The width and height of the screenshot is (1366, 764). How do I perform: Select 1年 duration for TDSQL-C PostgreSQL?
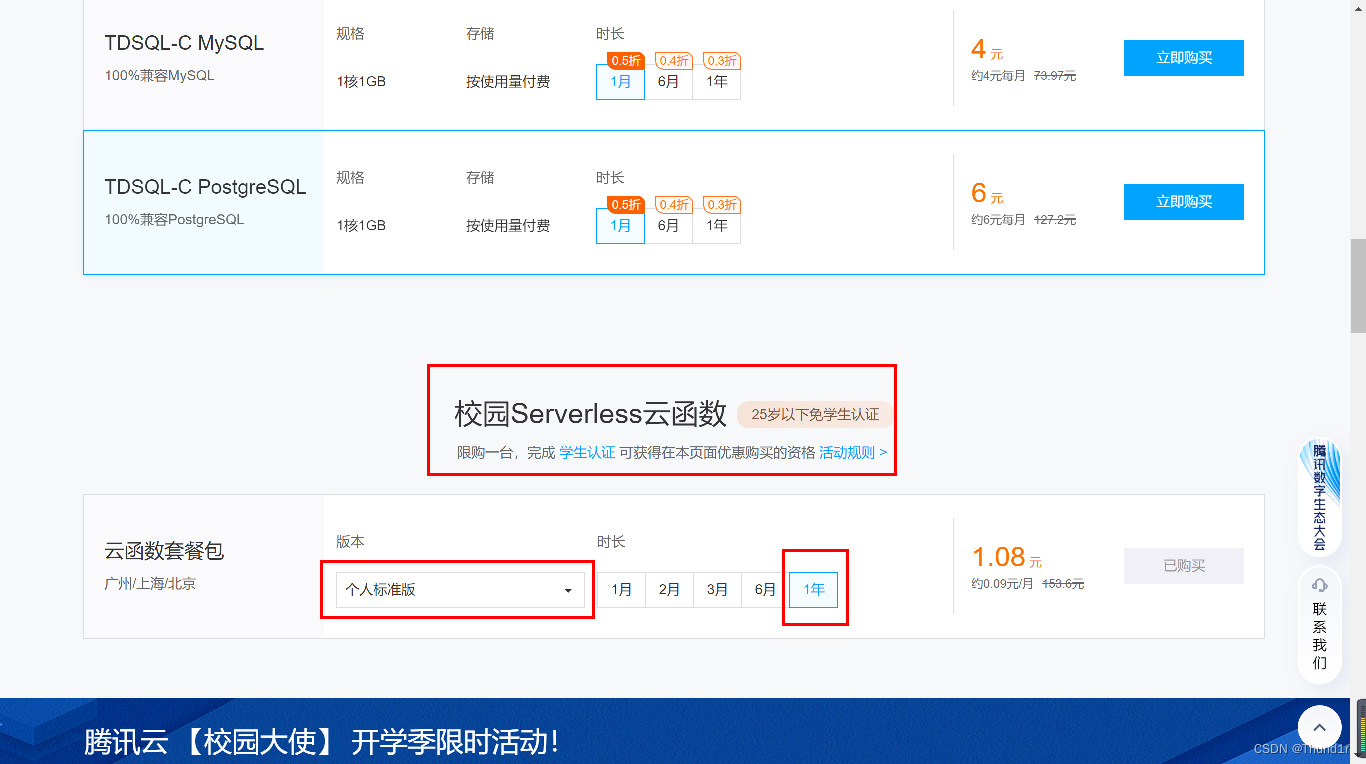click(x=716, y=226)
